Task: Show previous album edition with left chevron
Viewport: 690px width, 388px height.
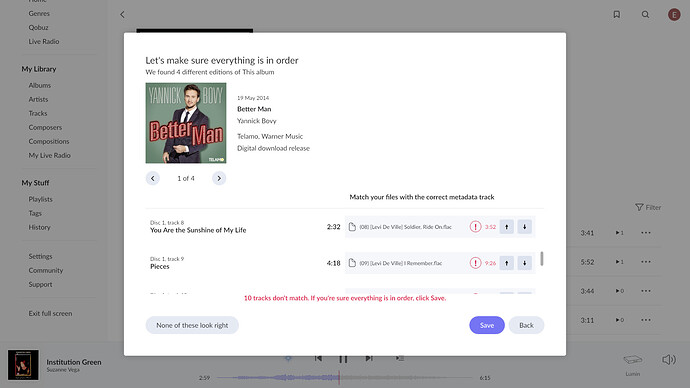Action: pos(153,178)
